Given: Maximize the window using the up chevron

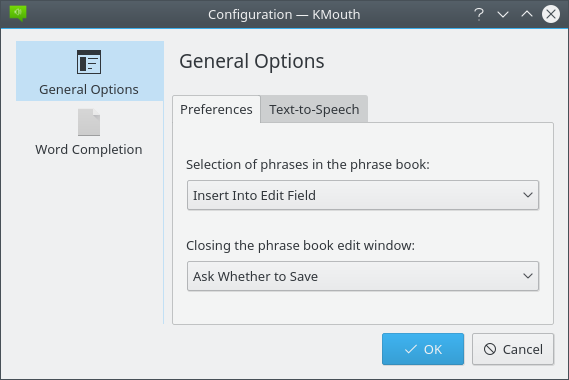Looking at the screenshot, I should 527,14.
